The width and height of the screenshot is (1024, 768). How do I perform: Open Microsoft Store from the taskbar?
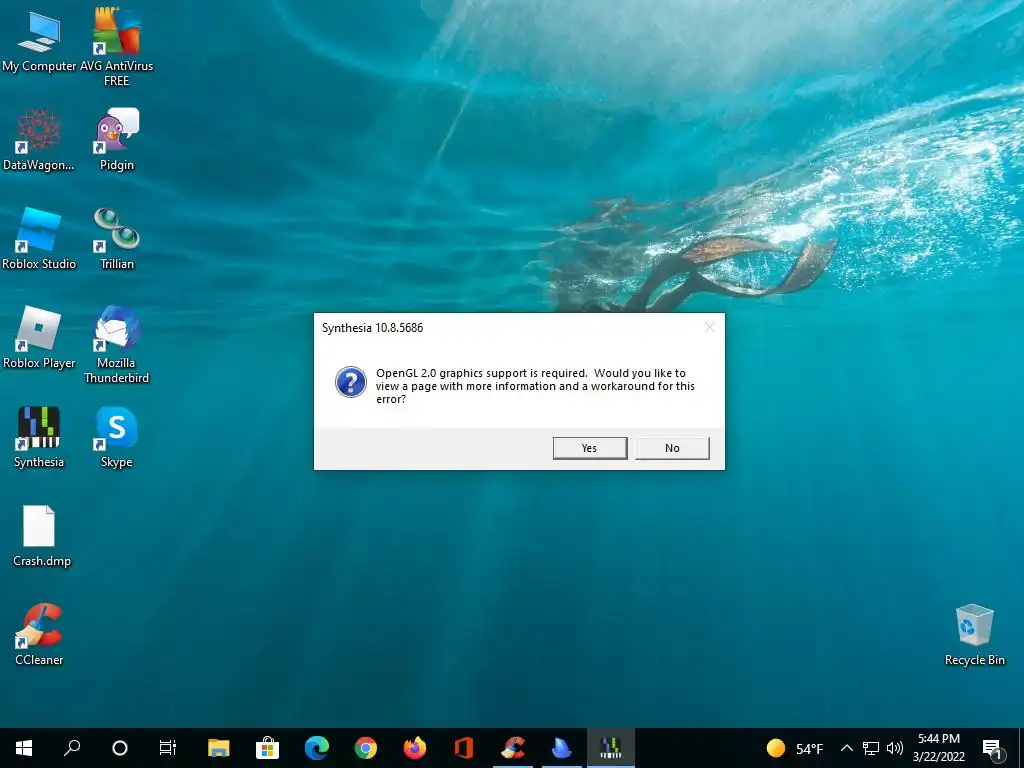pyautogui.click(x=268, y=748)
